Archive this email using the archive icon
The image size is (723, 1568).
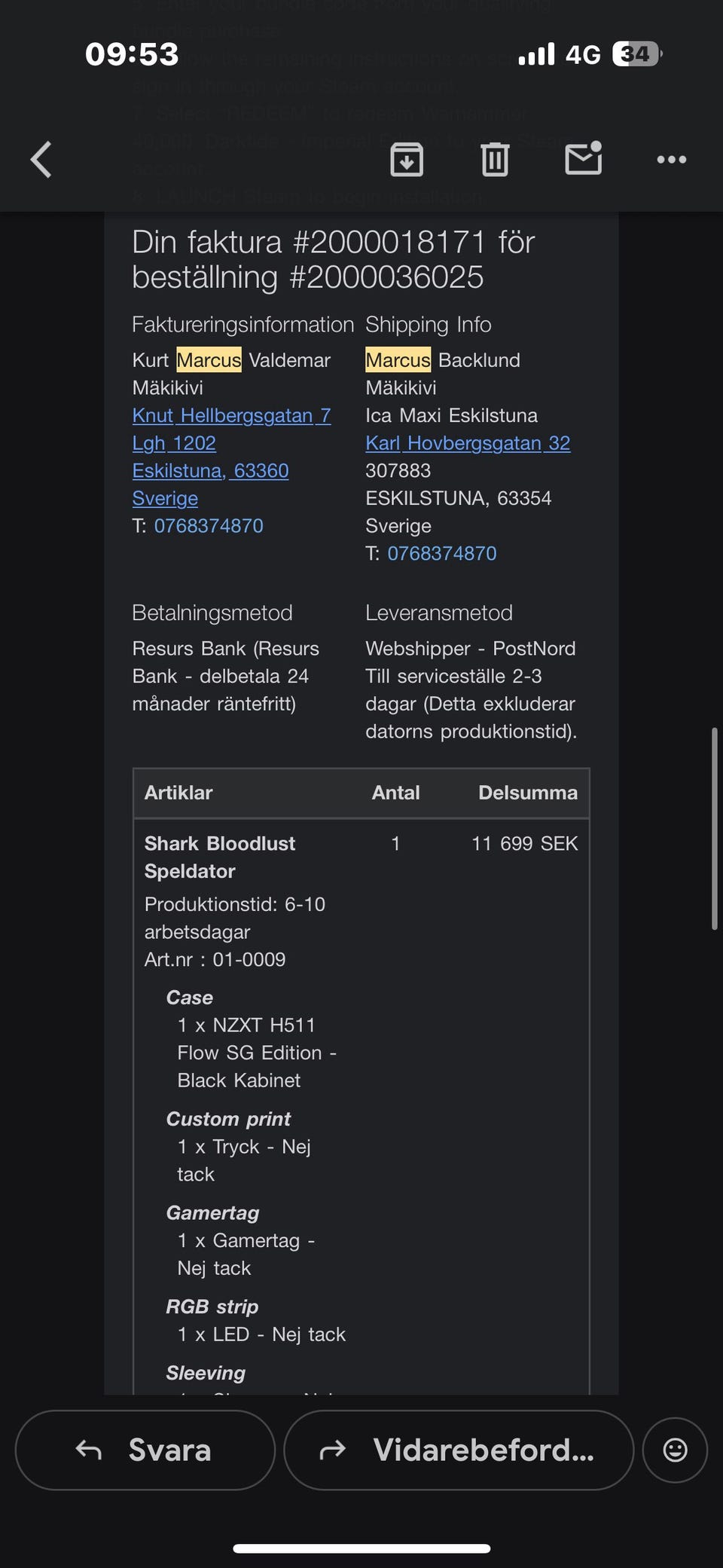click(x=406, y=160)
